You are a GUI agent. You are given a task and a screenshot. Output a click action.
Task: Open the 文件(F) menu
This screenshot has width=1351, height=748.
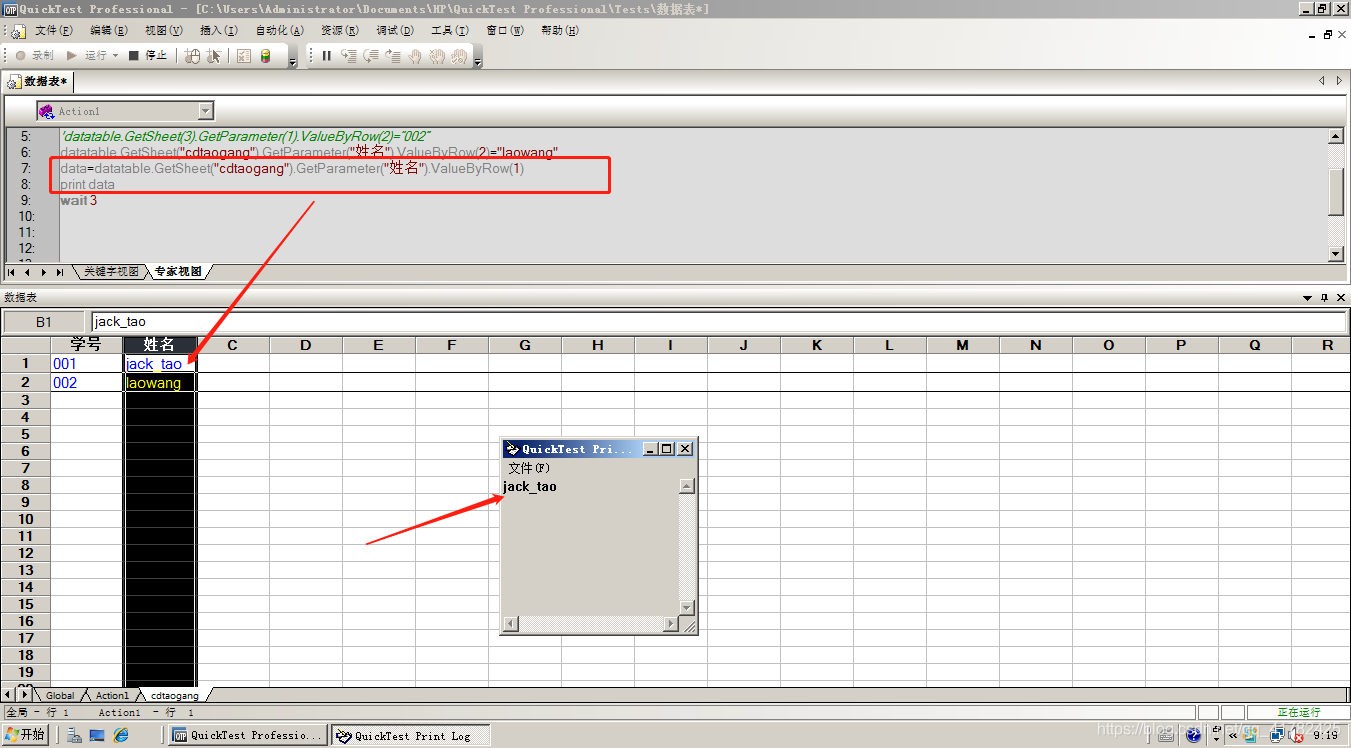click(x=54, y=31)
